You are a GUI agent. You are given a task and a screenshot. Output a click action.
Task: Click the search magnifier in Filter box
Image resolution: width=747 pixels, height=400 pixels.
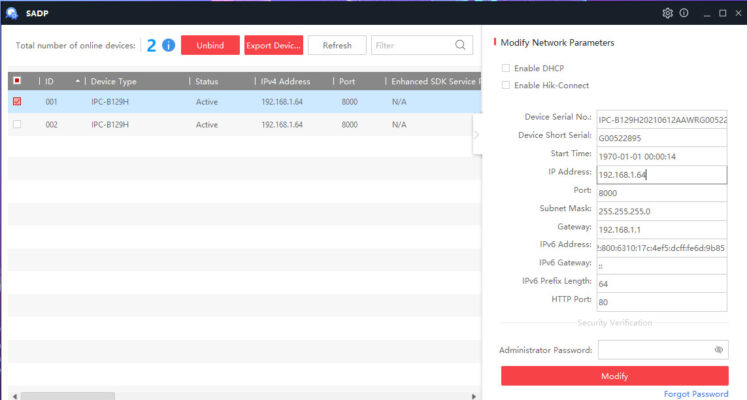(460, 45)
